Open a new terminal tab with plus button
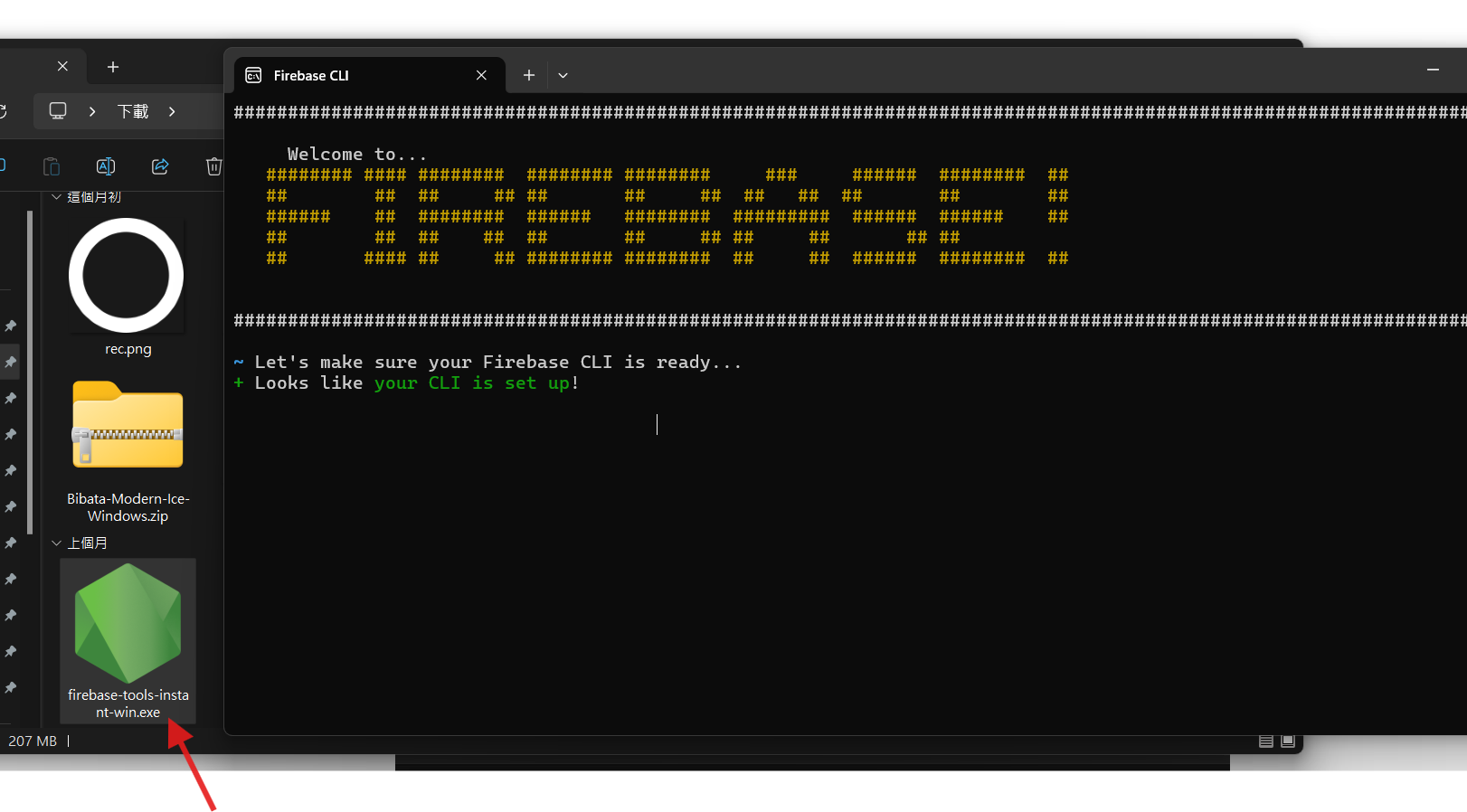This screenshot has width=1467, height=812. (529, 75)
